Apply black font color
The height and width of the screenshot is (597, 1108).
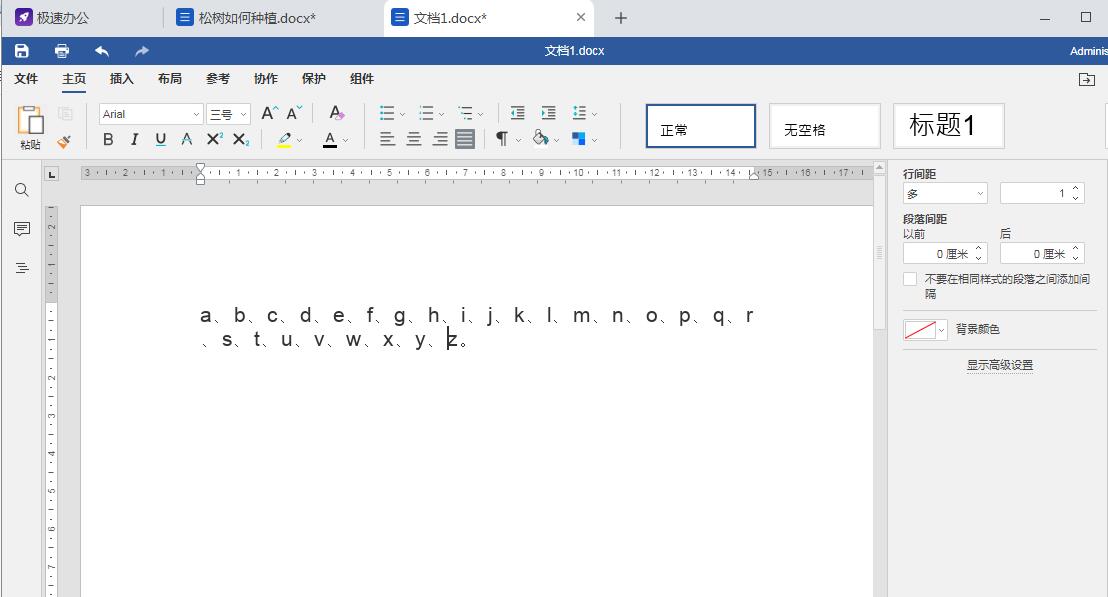[x=330, y=139]
